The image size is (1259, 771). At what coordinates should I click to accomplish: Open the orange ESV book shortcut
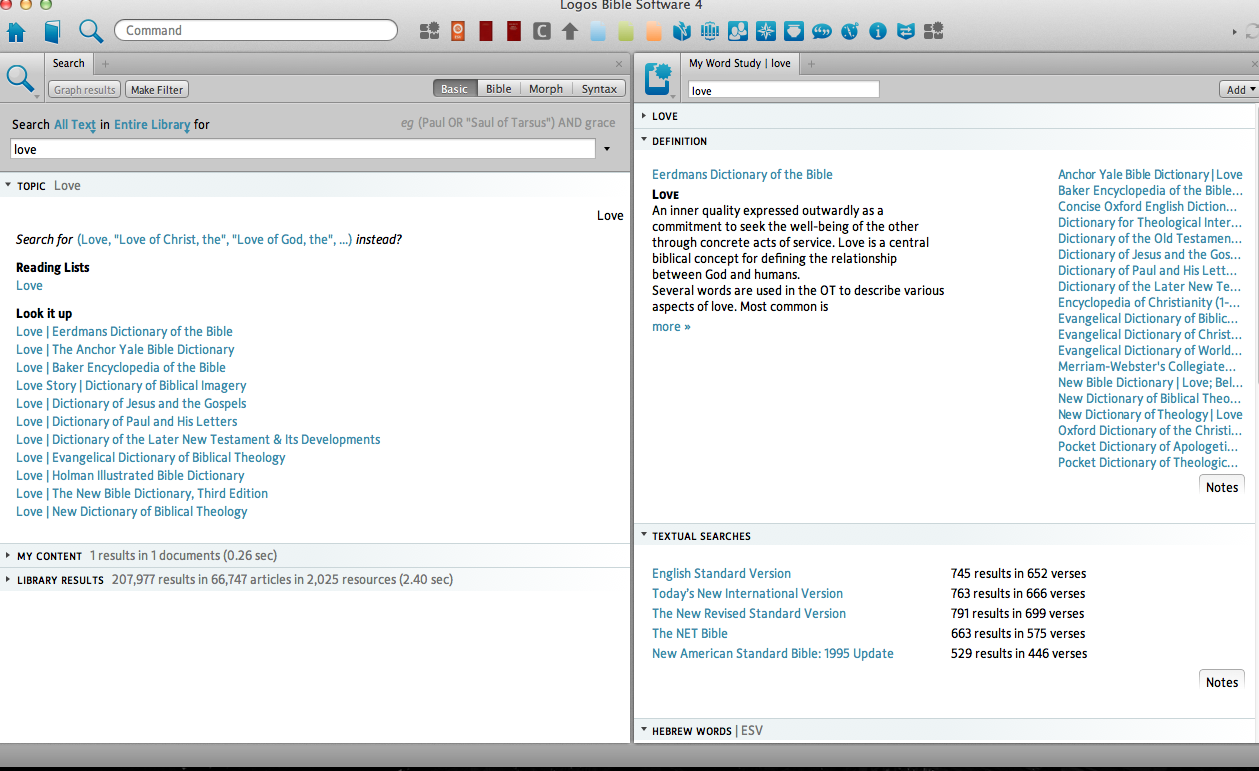click(458, 31)
